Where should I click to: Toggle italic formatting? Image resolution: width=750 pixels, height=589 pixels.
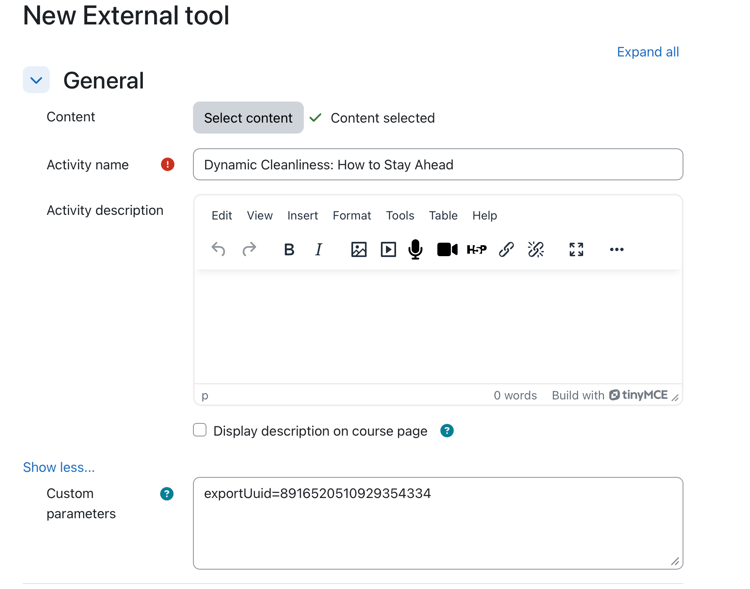[319, 249]
